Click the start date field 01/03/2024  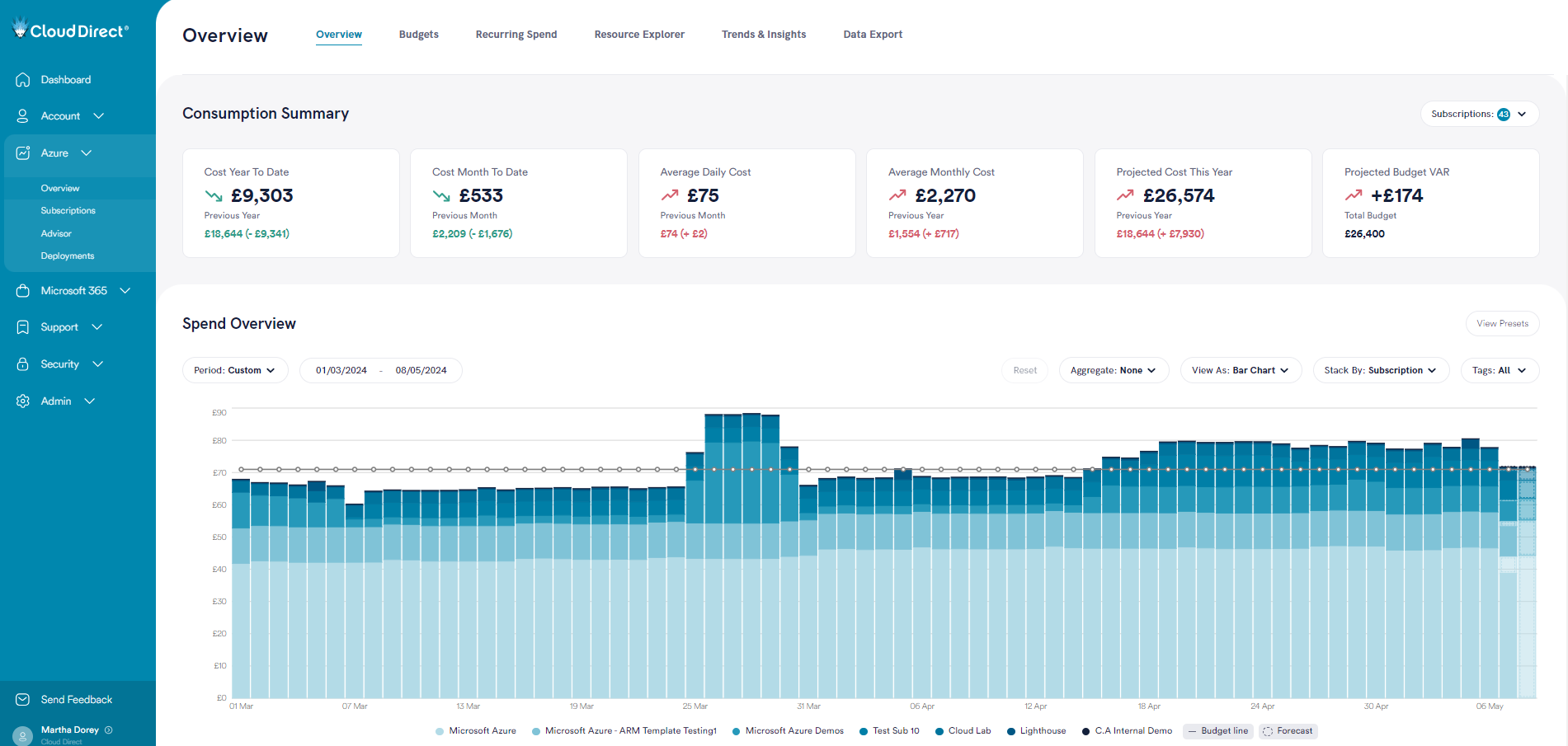coord(341,371)
